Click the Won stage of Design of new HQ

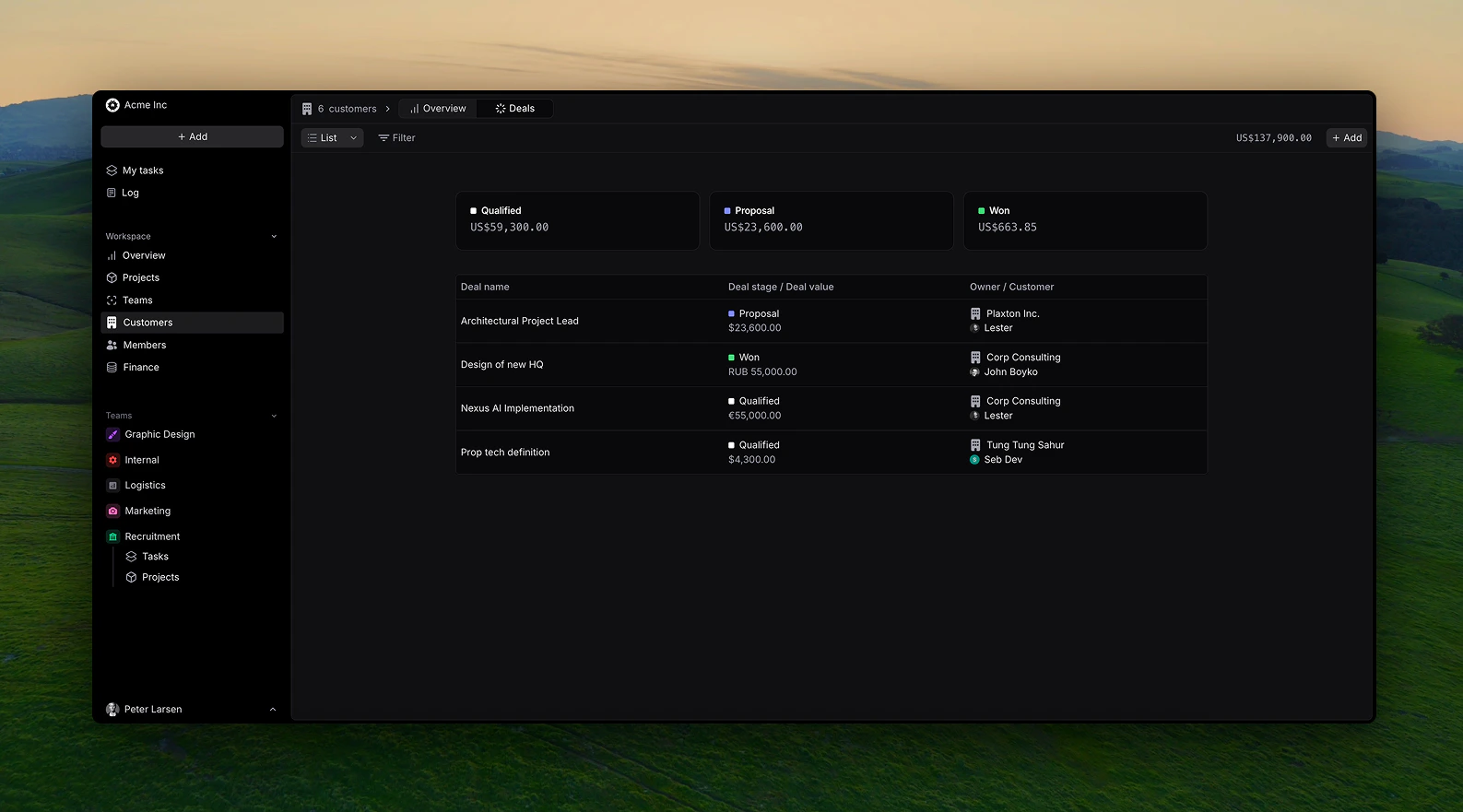click(744, 358)
